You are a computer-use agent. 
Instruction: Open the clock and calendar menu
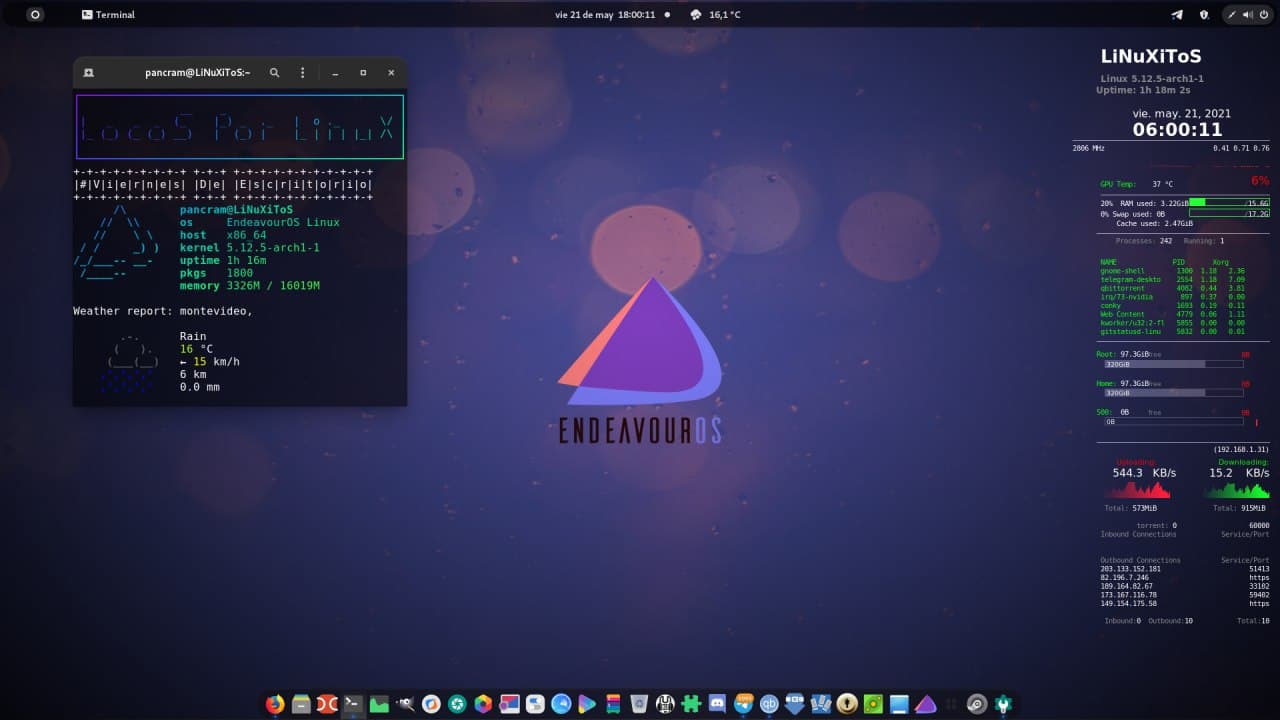point(605,15)
